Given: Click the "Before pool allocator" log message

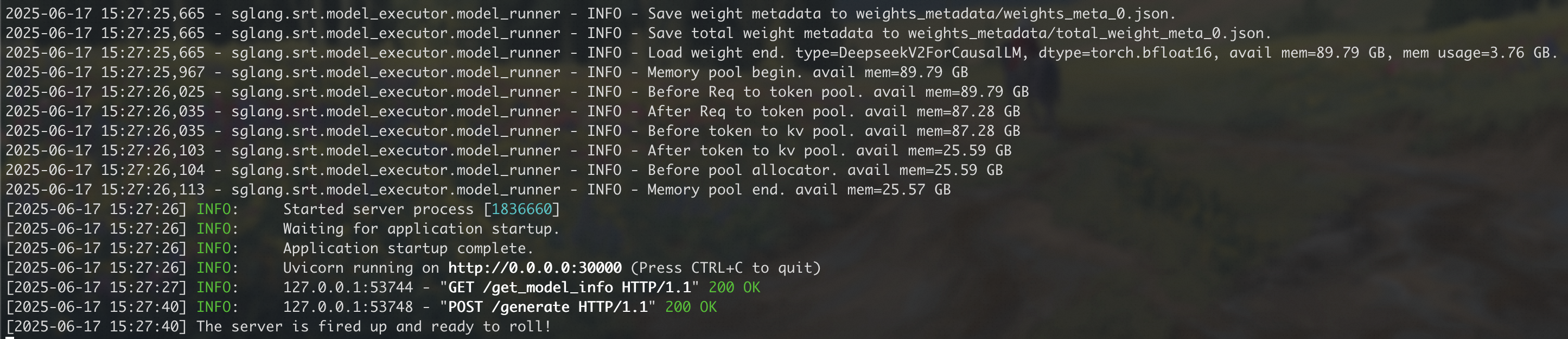Looking at the screenshot, I should point(738,170).
